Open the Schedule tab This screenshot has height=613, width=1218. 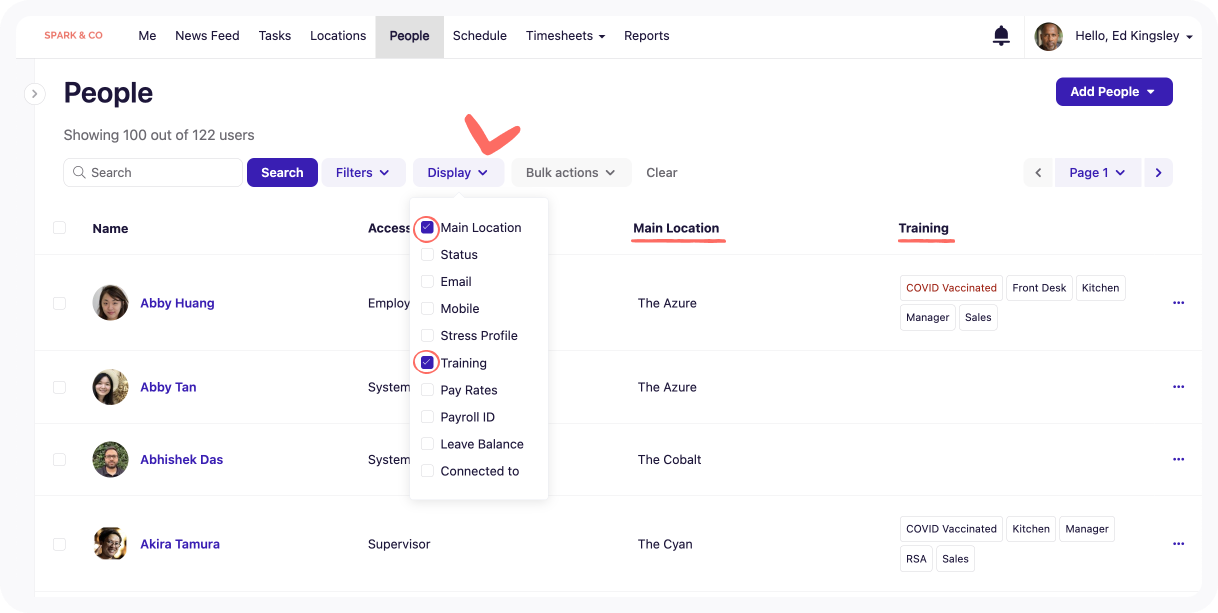(x=479, y=36)
